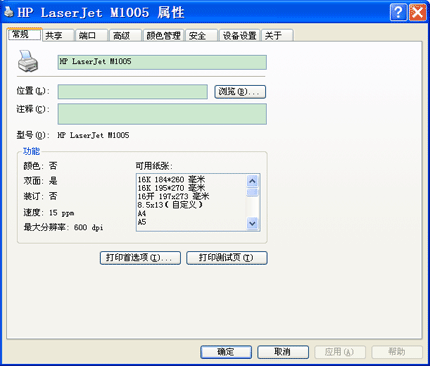Click the paper list scrollbar thumb
430x366 pixels.
coord(252,192)
